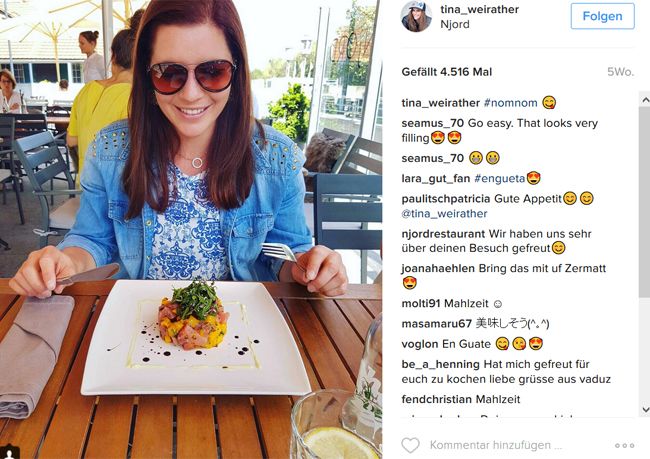Click the Gefällt 4.516 Mal likes count
The image size is (650, 459).
click(446, 72)
